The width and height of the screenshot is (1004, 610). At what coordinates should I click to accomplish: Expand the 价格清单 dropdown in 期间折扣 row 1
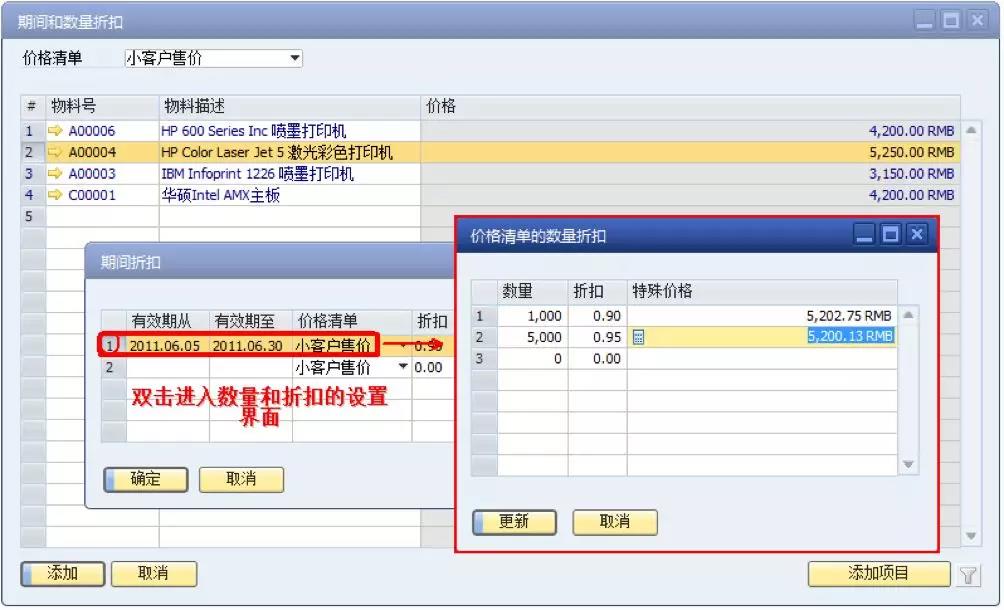[x=402, y=345]
